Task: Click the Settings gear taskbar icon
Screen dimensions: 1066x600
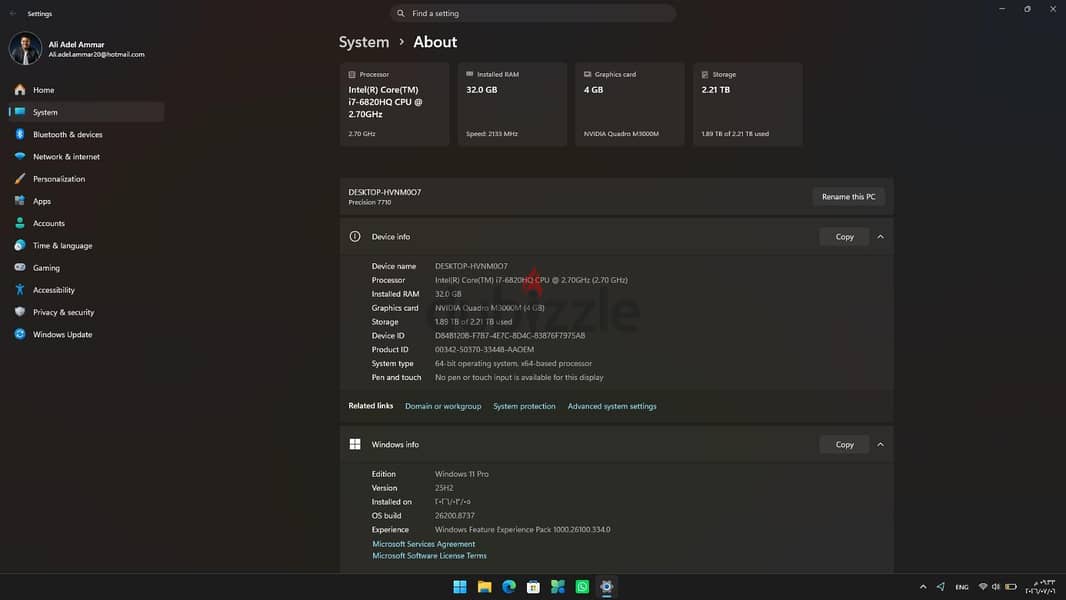Action: [606, 587]
